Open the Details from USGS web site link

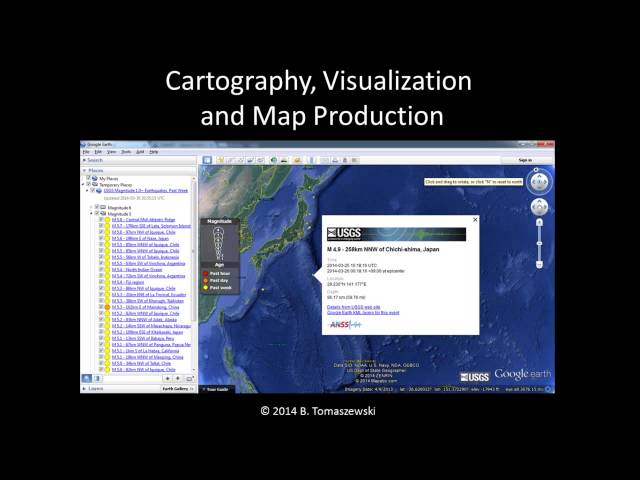click(353, 307)
